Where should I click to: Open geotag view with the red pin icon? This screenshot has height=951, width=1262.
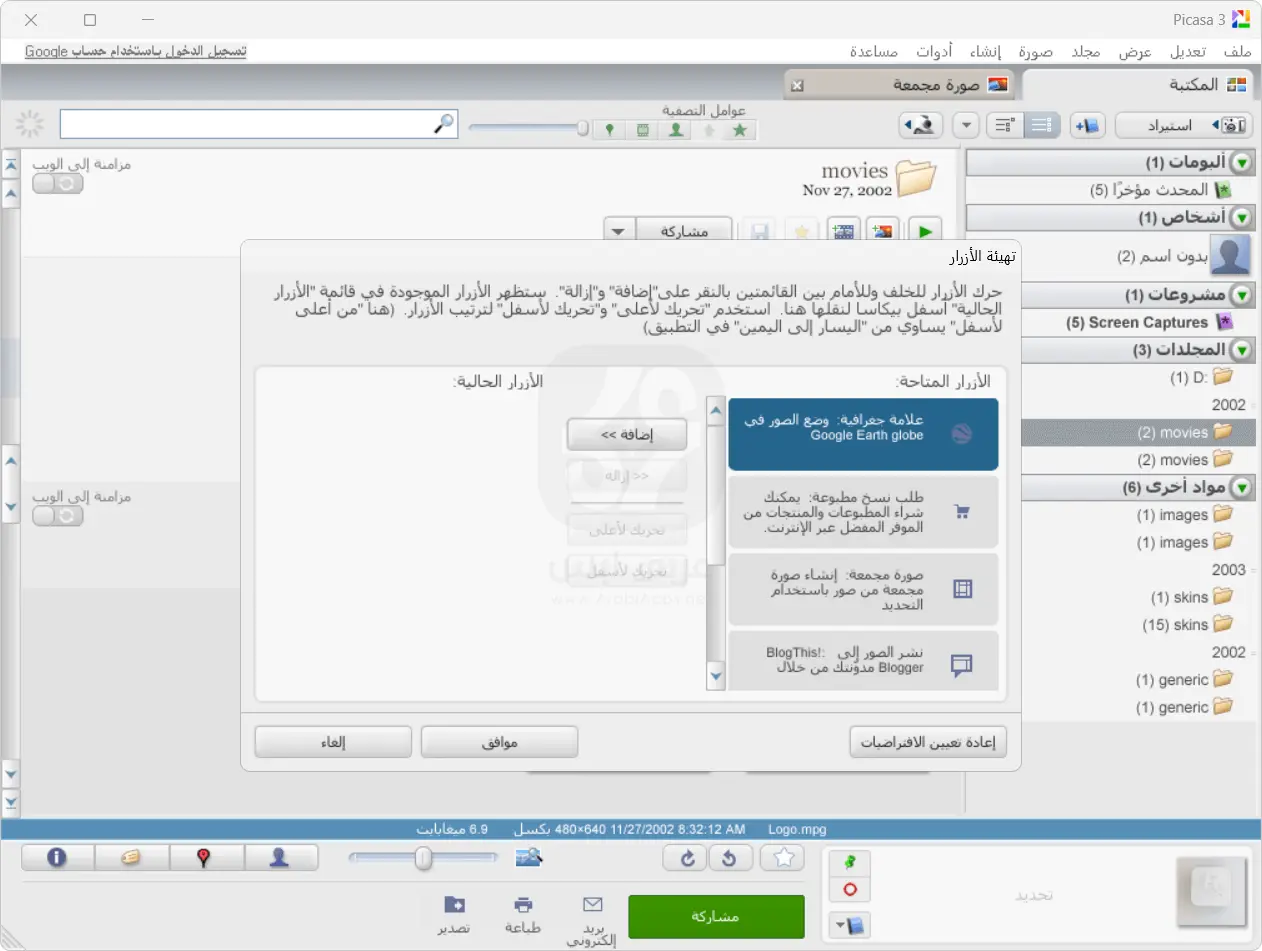click(x=207, y=857)
